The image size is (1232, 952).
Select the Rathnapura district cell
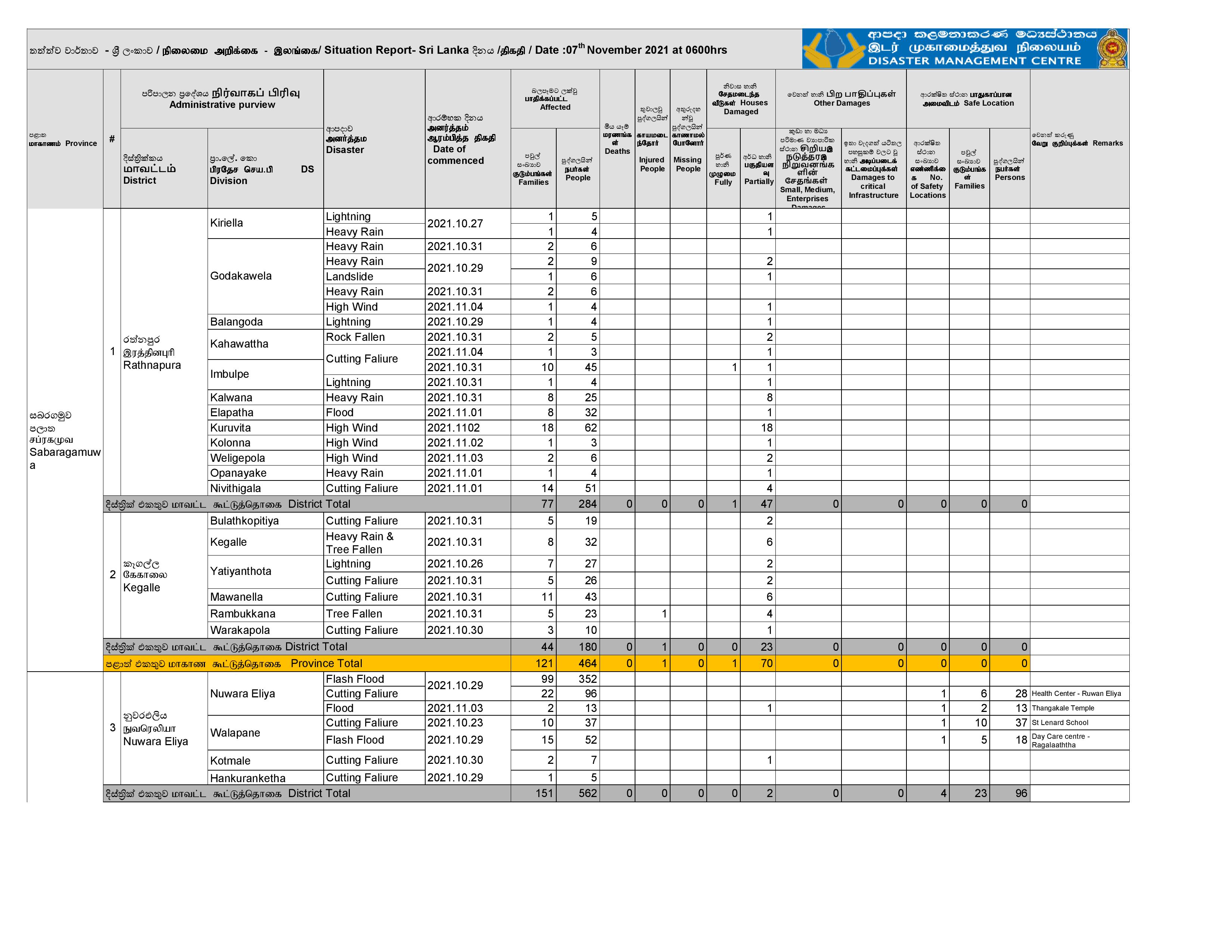pos(164,352)
